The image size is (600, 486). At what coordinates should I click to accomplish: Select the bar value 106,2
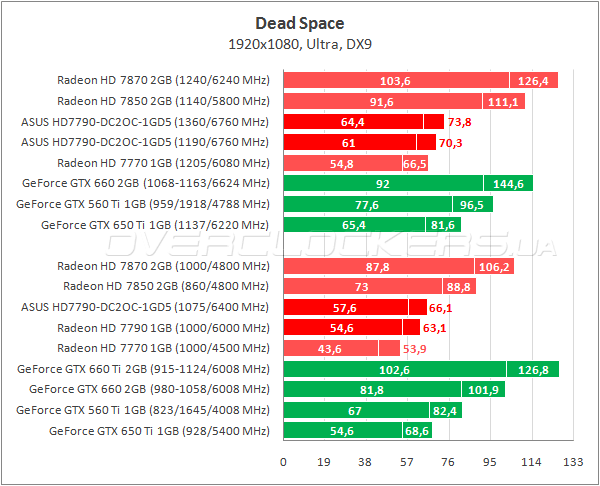coord(494,267)
